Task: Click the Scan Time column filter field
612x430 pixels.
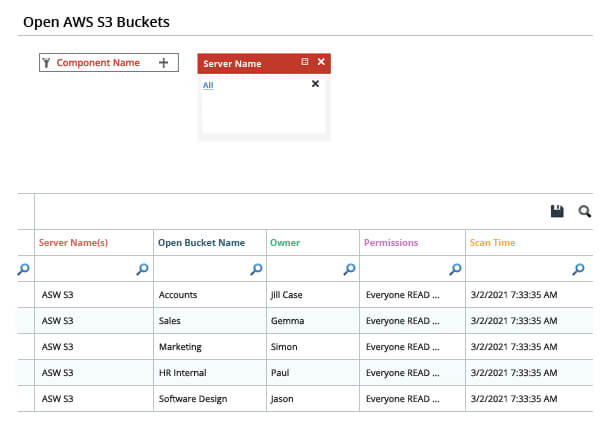Action: (x=529, y=269)
